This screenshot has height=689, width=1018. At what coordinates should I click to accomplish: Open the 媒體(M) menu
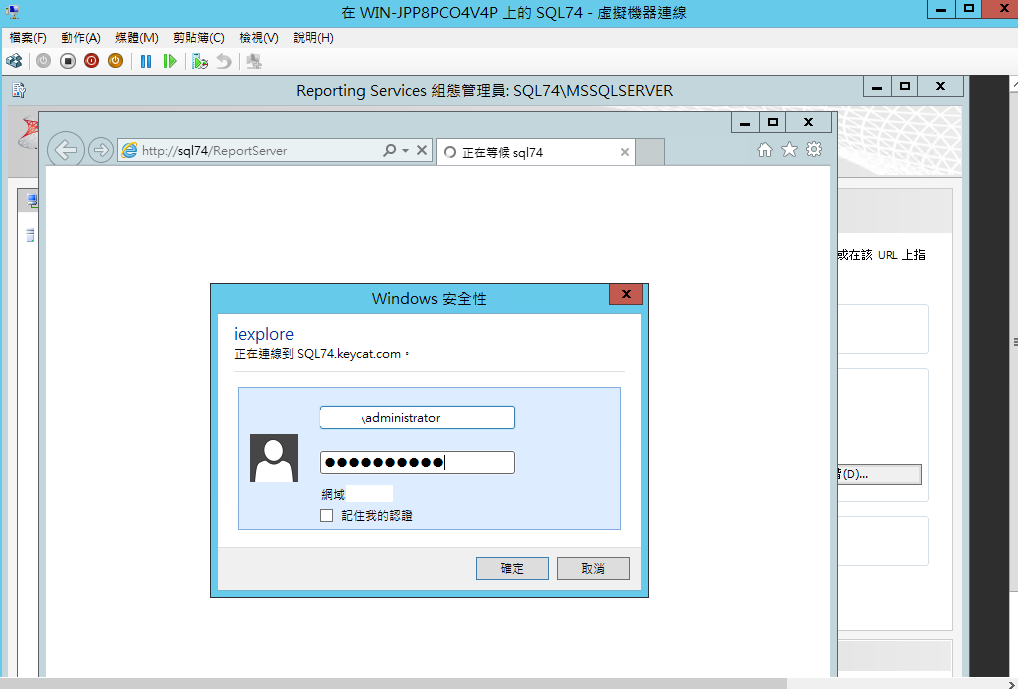(136, 38)
